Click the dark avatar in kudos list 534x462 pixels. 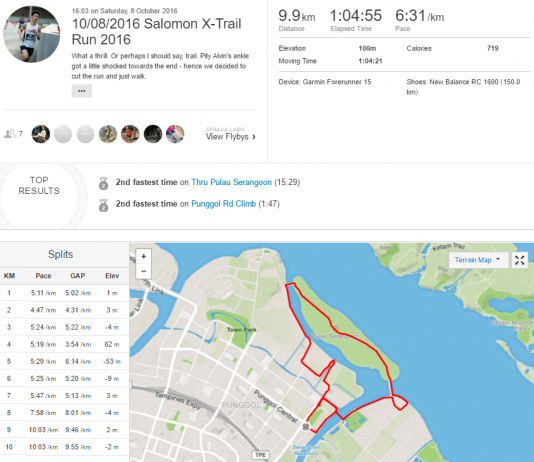pyautogui.click(x=153, y=134)
